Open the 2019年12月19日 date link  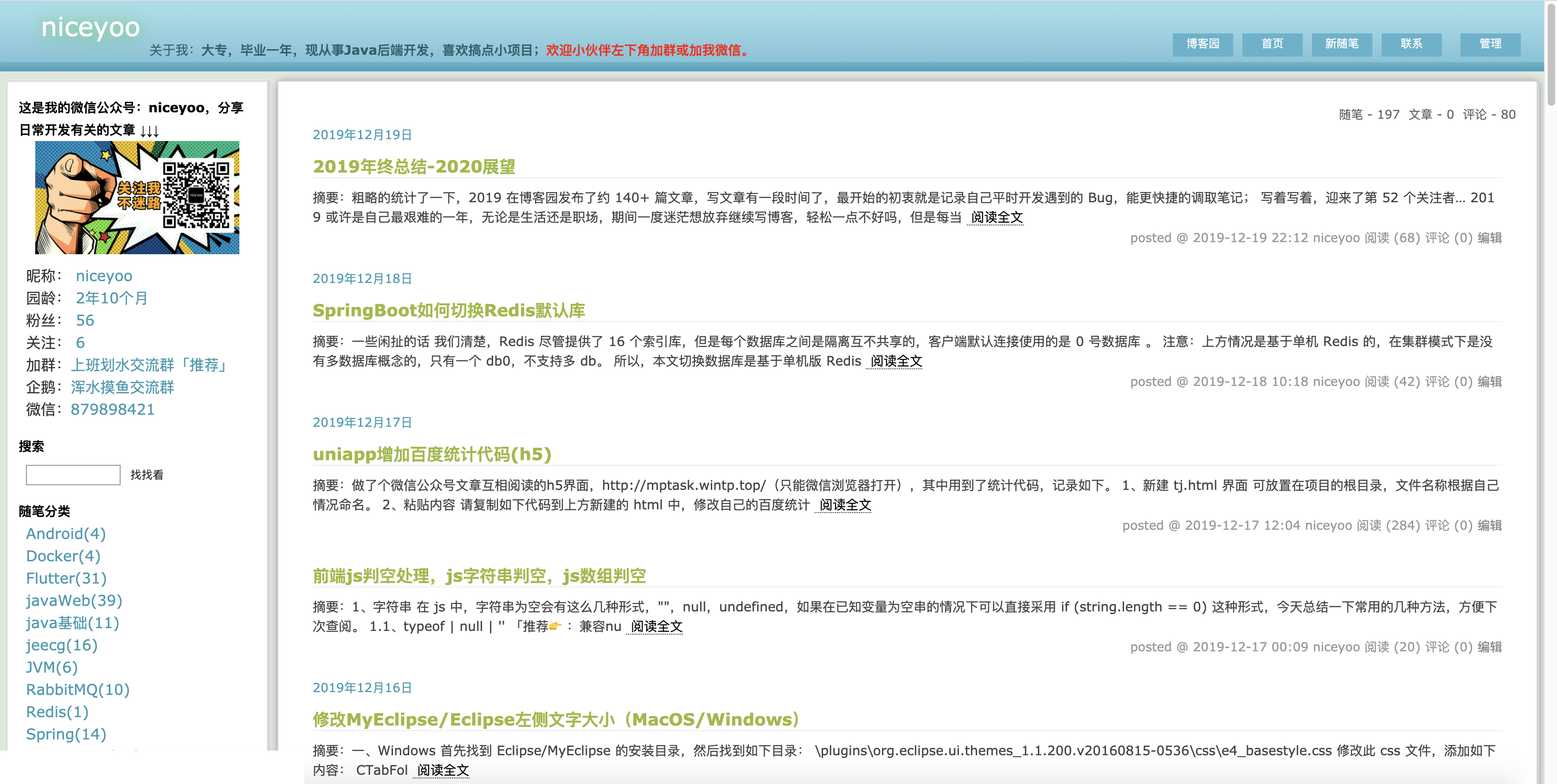[x=362, y=135]
